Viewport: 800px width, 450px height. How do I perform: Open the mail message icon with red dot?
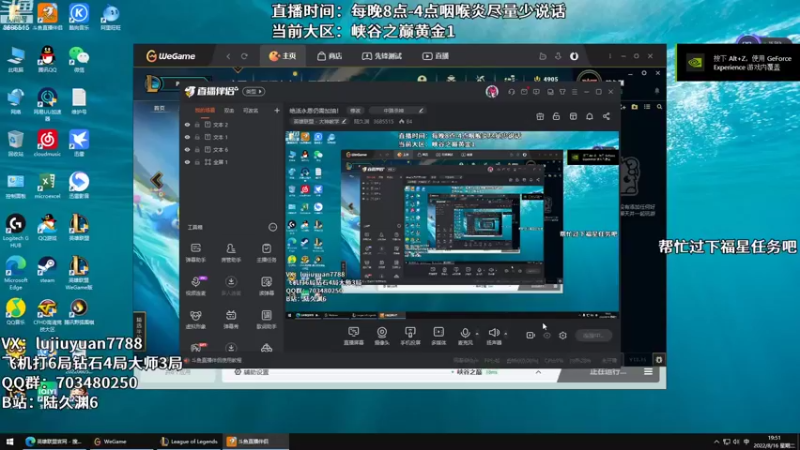point(524,92)
